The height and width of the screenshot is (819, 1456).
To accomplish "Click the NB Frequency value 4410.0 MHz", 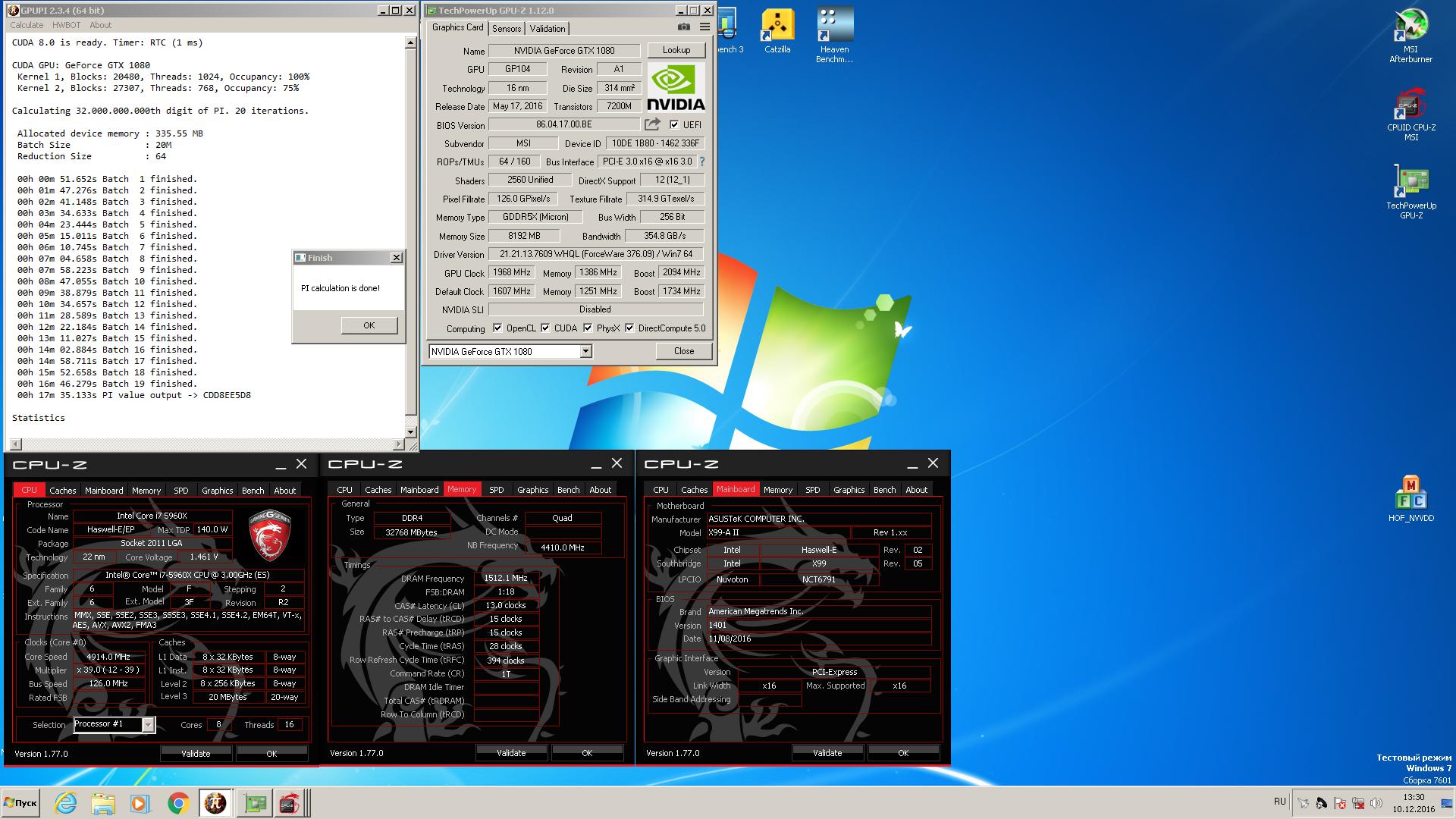I will click(x=563, y=546).
